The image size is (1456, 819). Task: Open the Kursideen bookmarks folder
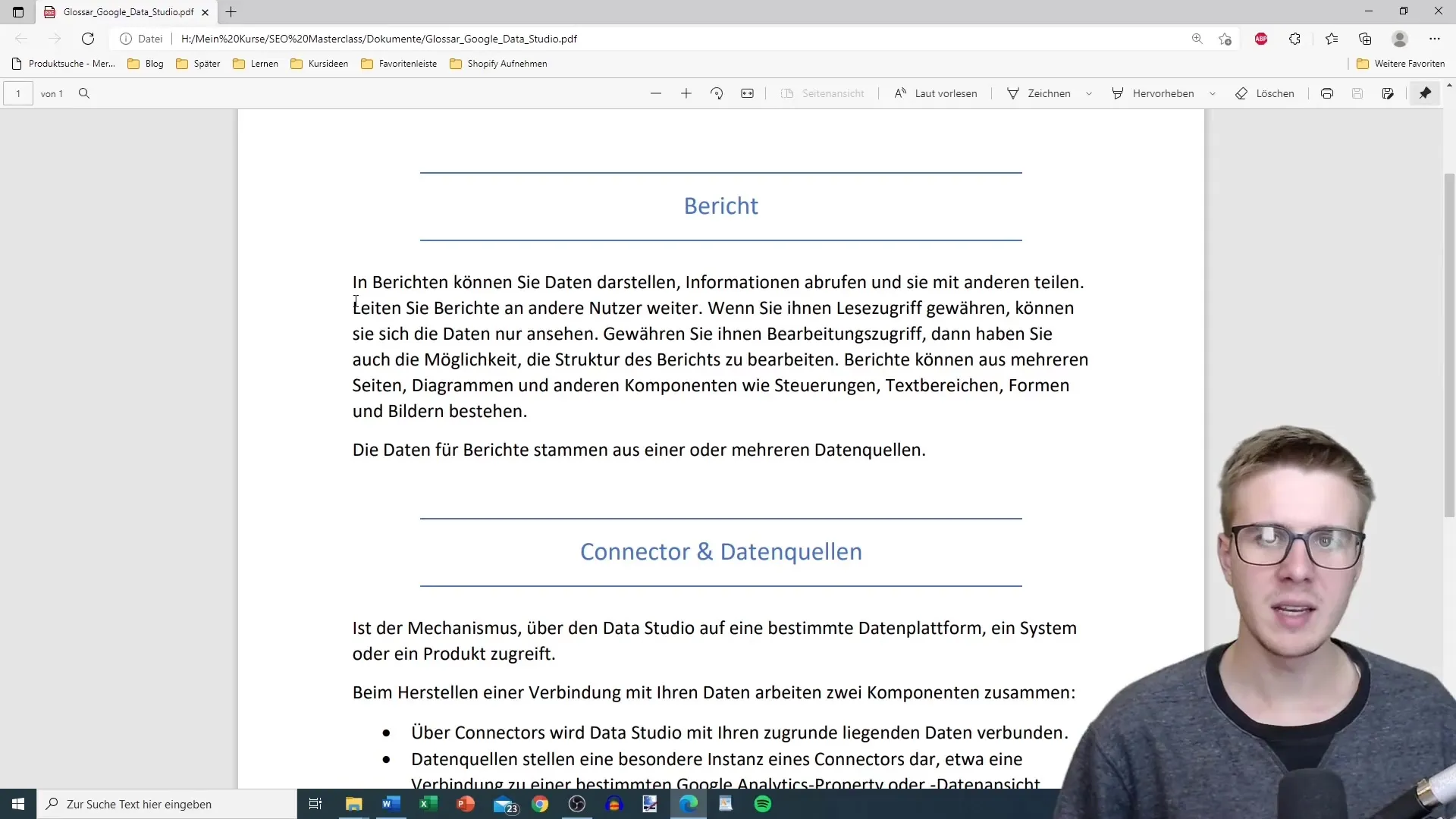click(x=319, y=64)
